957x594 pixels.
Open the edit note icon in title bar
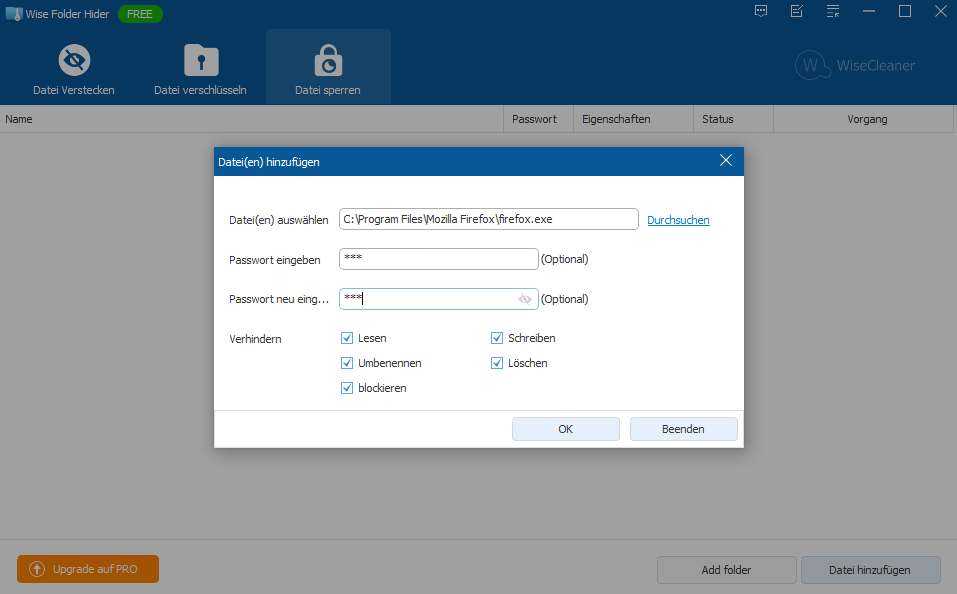point(797,11)
